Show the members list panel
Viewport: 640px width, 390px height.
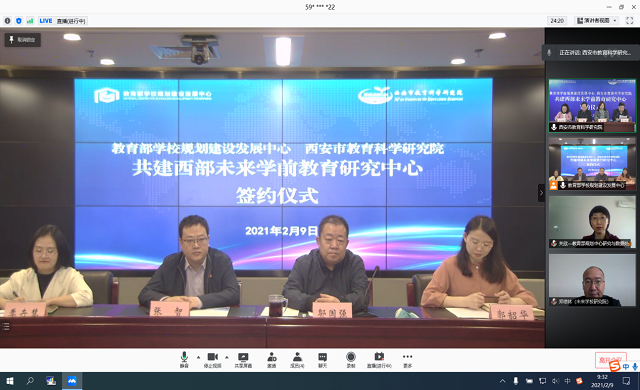pyautogui.click(x=297, y=360)
